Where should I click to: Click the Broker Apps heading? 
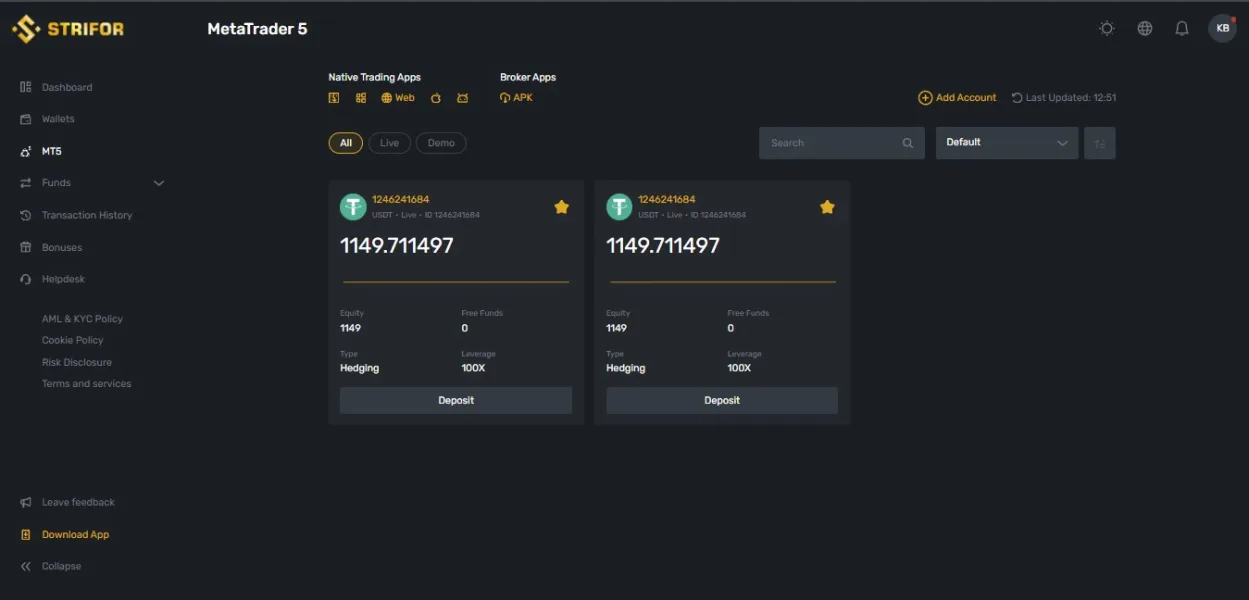point(528,77)
